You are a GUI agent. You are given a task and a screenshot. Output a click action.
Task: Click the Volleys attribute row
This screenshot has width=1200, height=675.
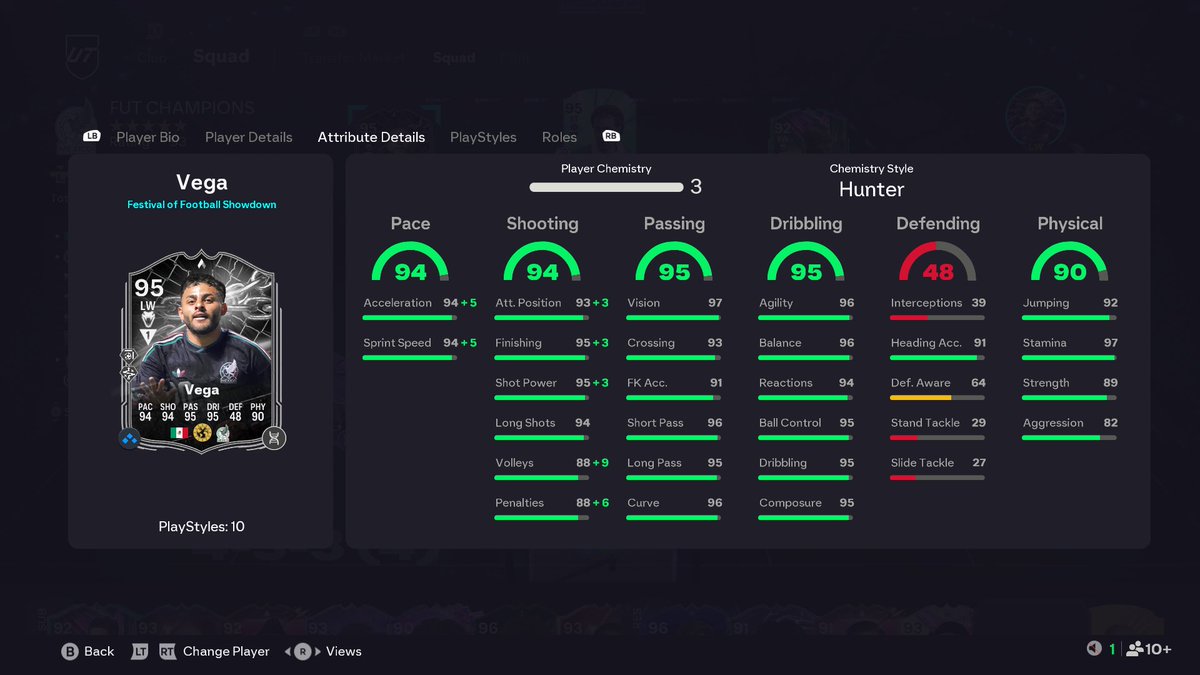(552, 467)
